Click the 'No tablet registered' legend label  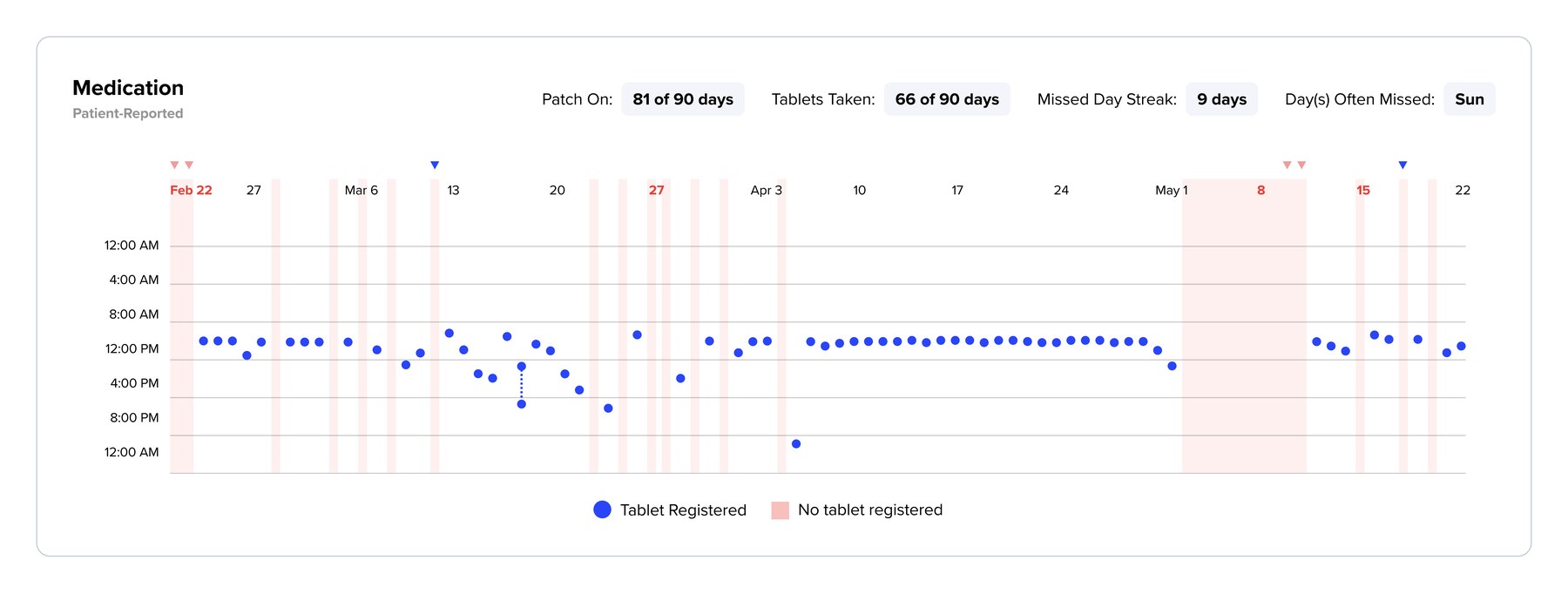(870, 510)
